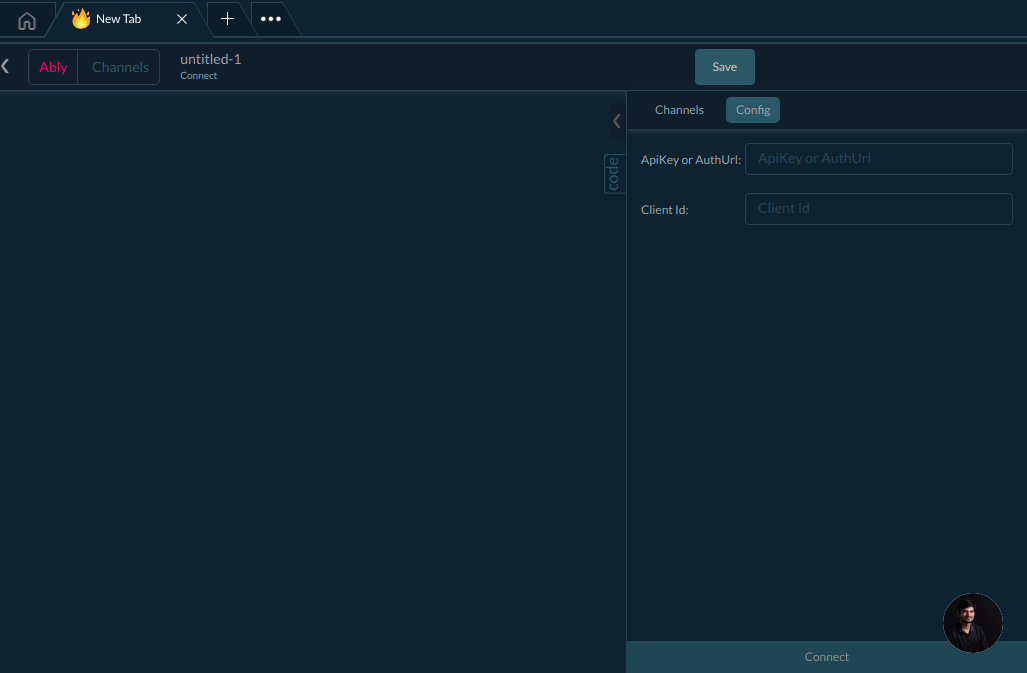
Task: Close the New Tab tab
Action: tap(182, 19)
